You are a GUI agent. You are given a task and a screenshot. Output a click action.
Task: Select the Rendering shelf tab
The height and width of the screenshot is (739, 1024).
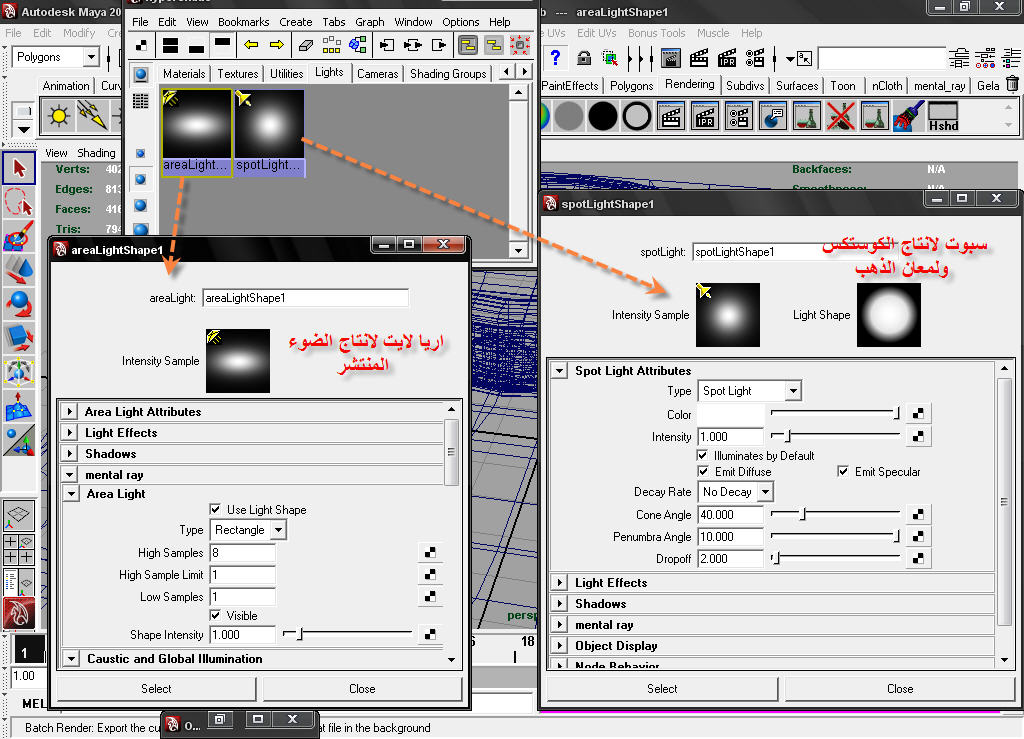(x=689, y=84)
